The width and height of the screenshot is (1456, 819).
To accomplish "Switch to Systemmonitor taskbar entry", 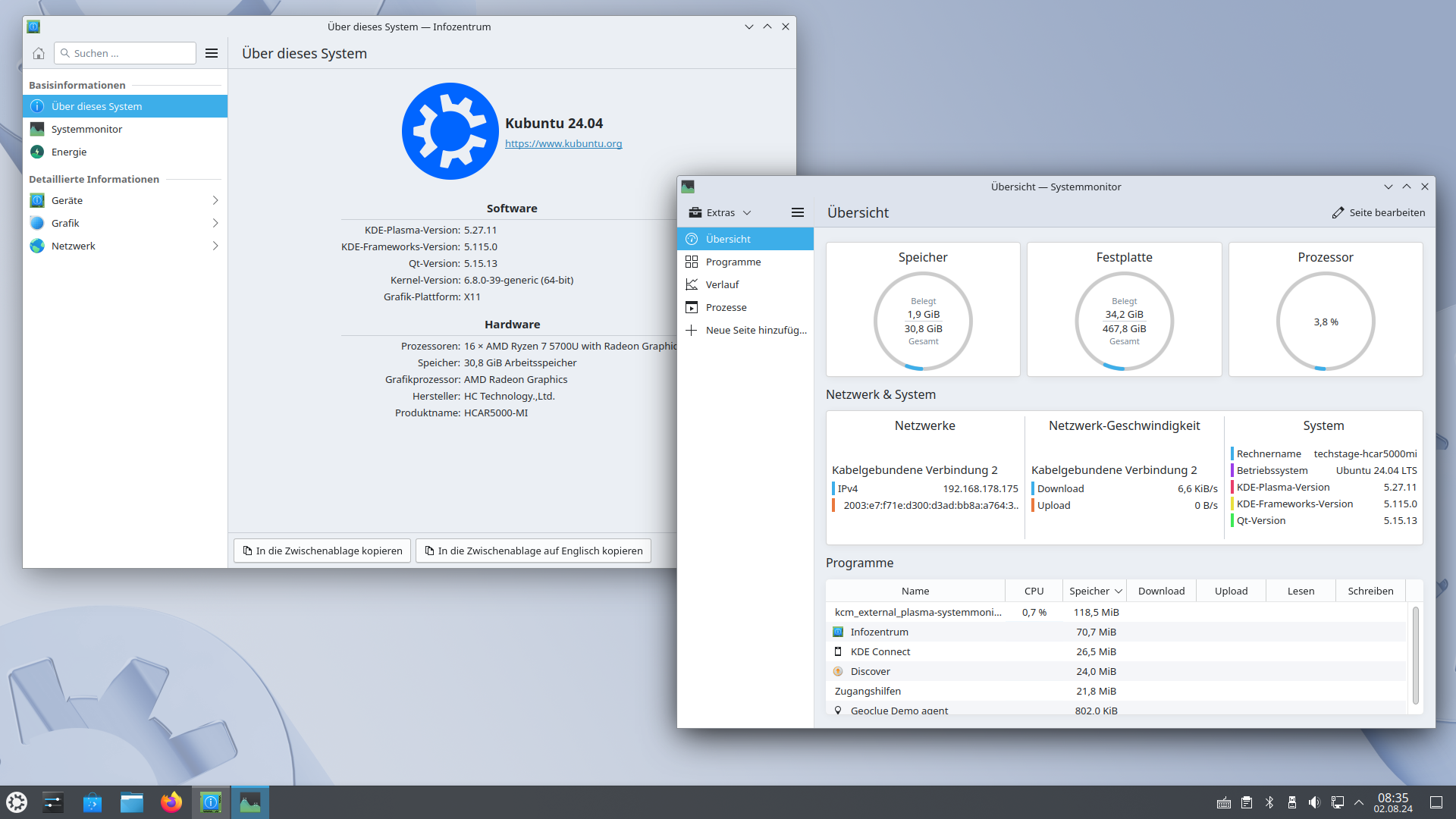I will 250,802.
